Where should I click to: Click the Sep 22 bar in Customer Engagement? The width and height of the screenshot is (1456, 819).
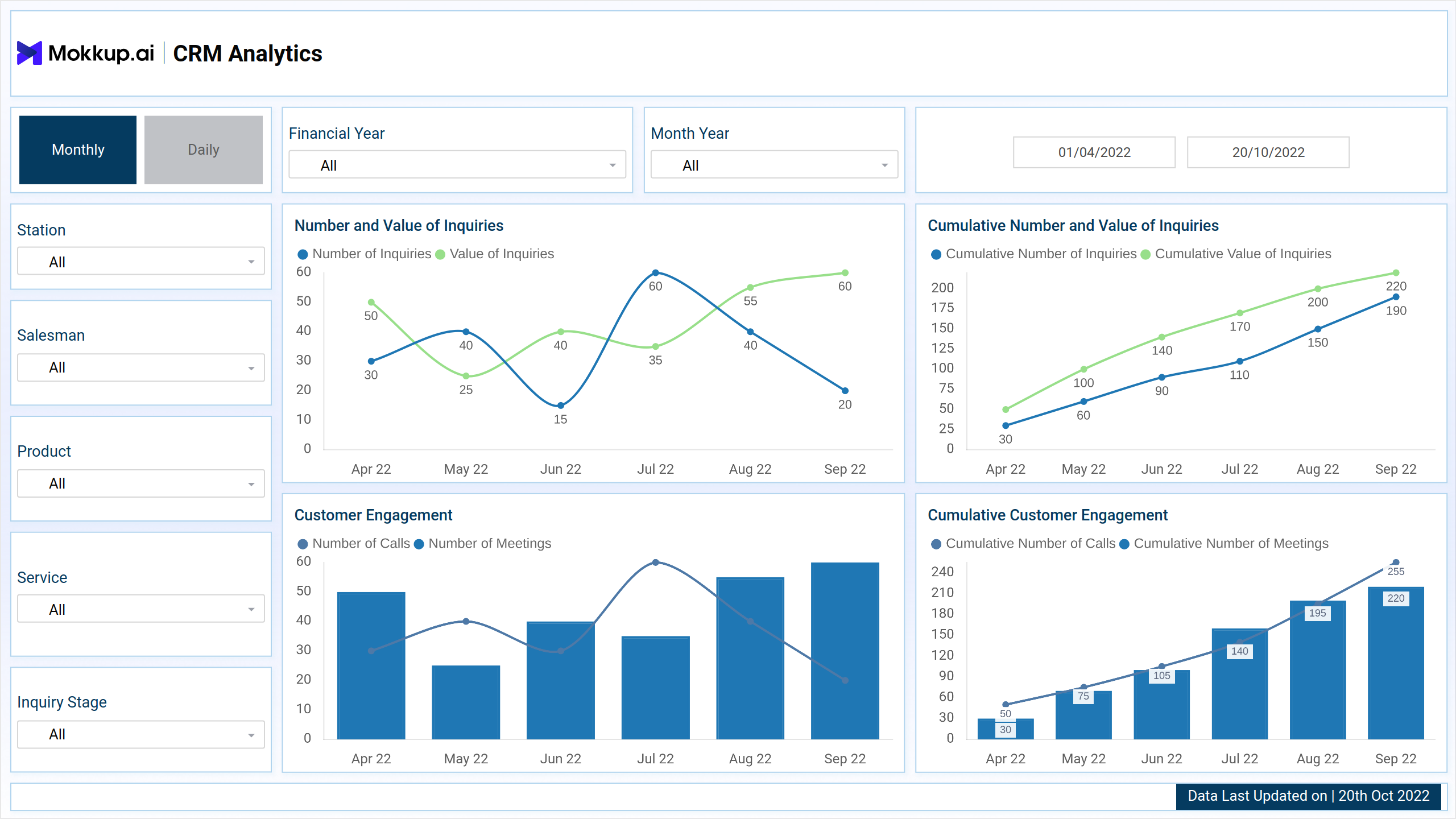pos(845,651)
